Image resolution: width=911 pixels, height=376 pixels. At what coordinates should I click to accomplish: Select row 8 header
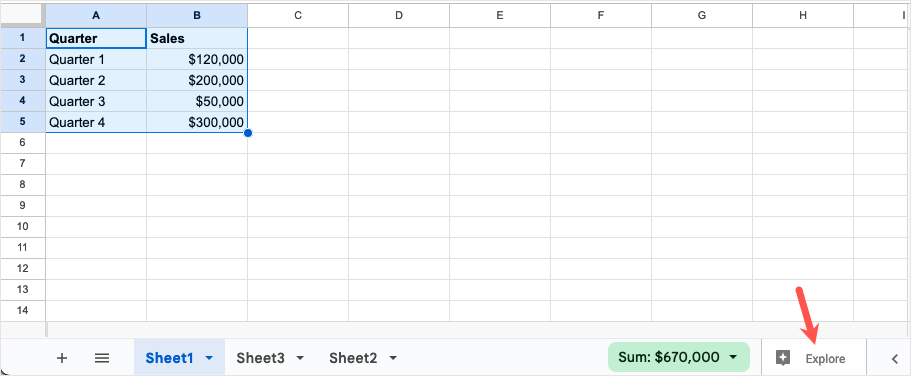(x=23, y=185)
